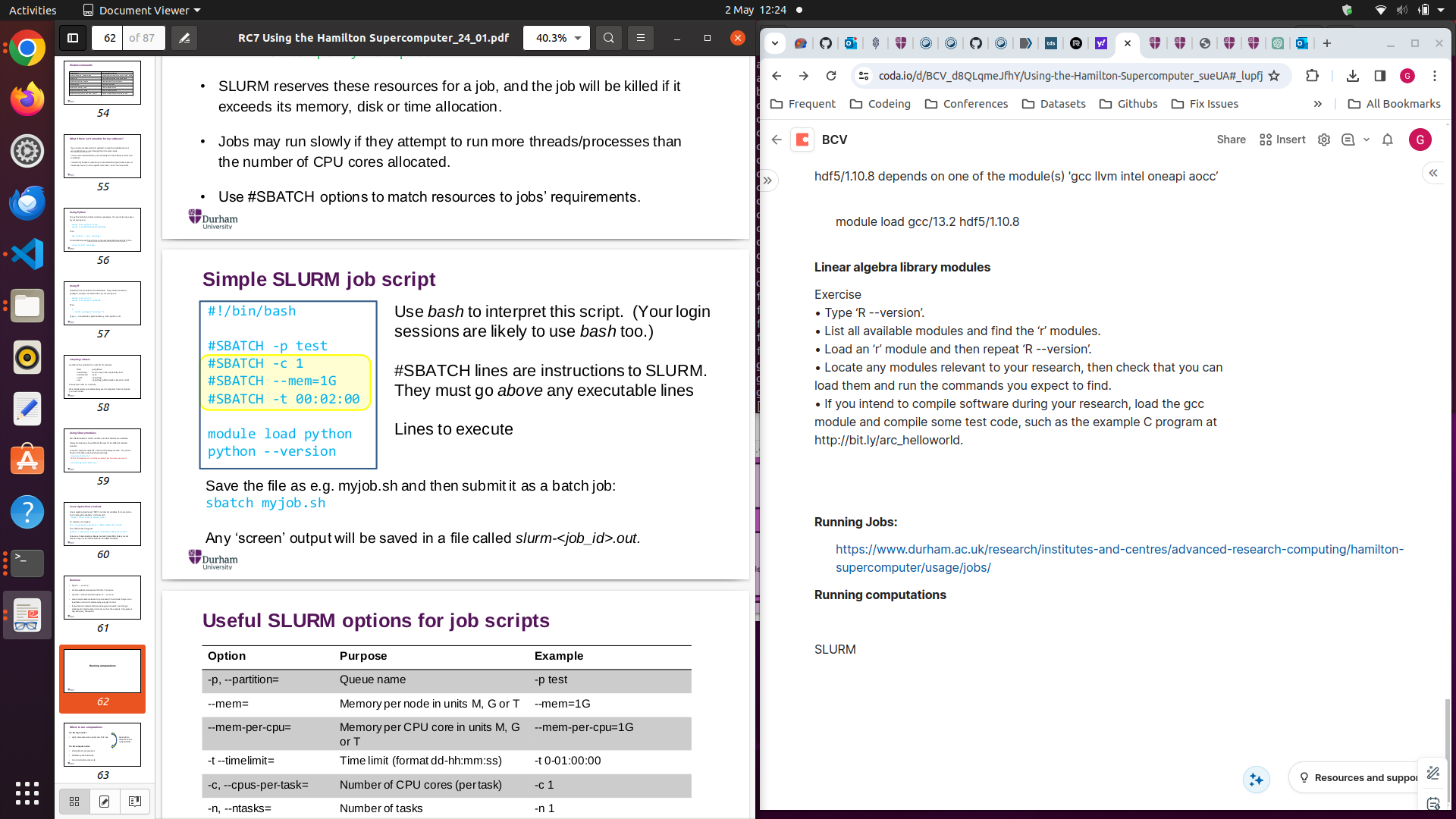Switch sidebar to outline book view
This screenshot has height=819, width=1456.
134,801
